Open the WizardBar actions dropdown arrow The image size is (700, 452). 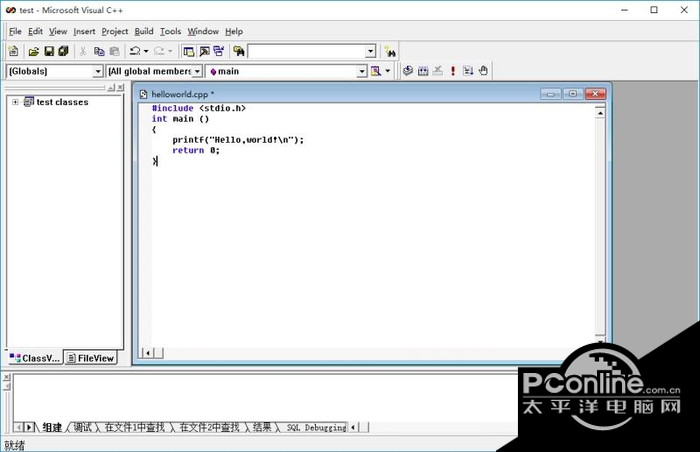388,71
